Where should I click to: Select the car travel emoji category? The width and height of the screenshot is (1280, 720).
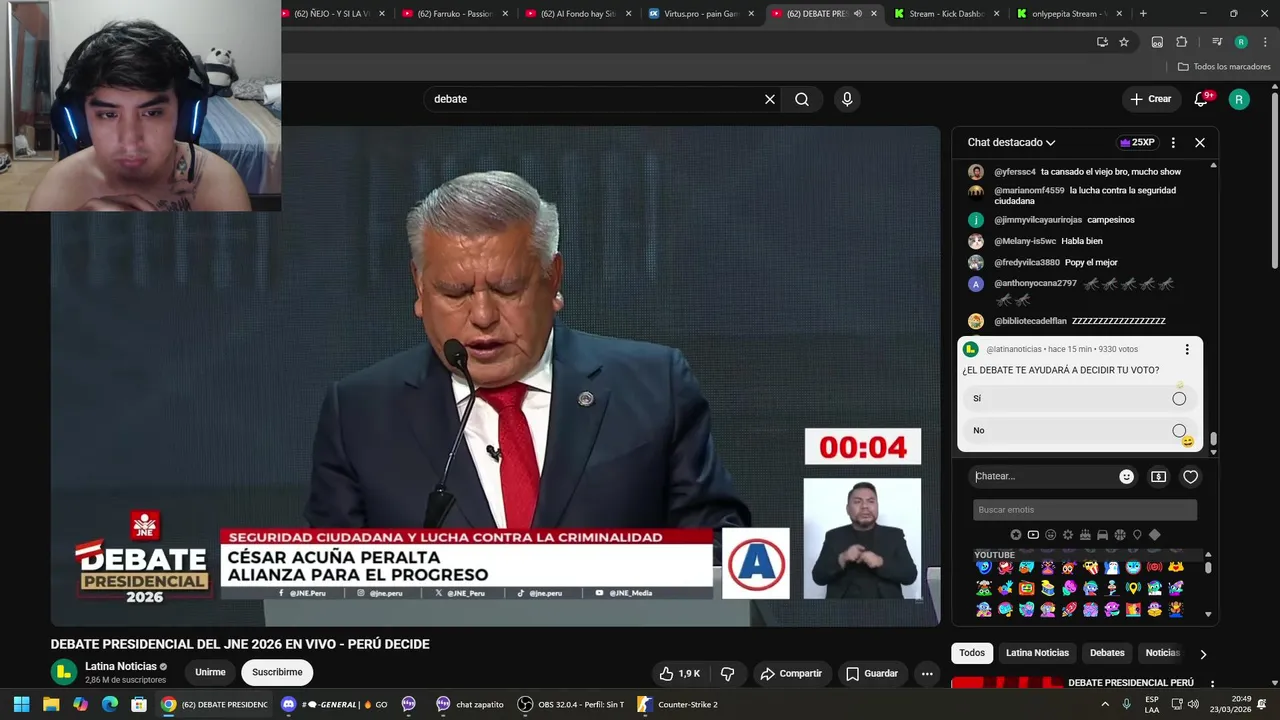tap(1102, 535)
